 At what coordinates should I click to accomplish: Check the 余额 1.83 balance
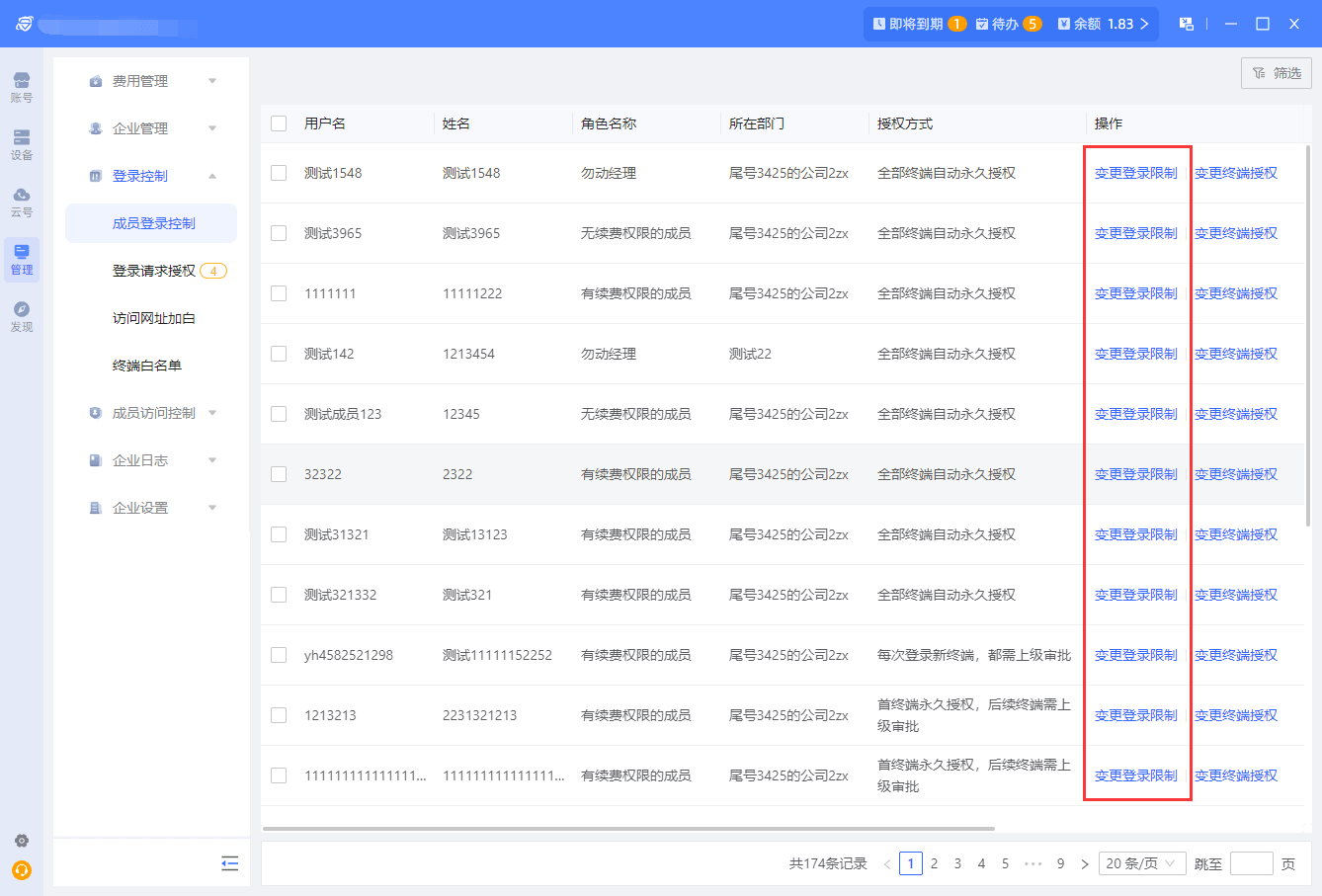[x=1103, y=24]
